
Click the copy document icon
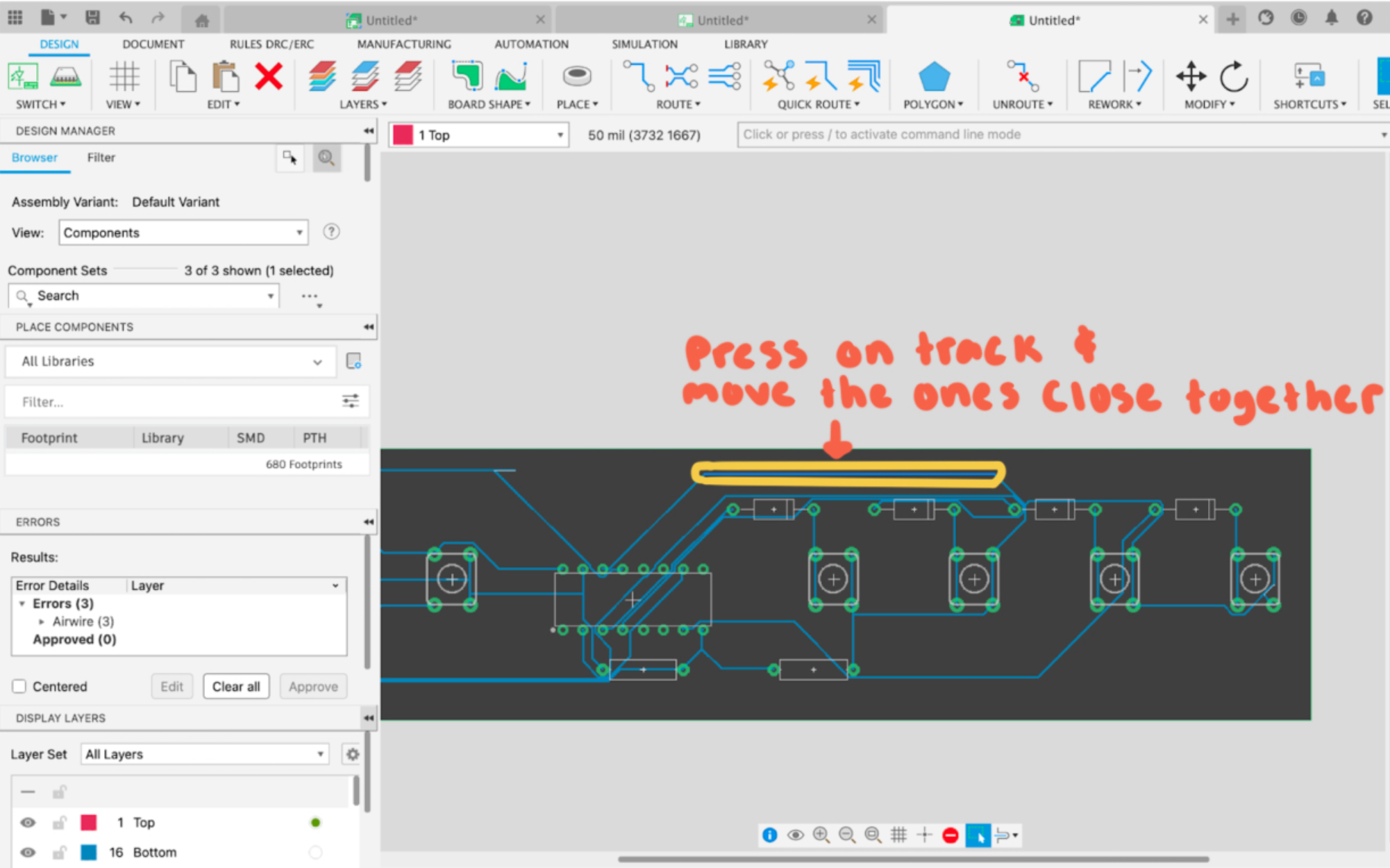pyautogui.click(x=183, y=76)
